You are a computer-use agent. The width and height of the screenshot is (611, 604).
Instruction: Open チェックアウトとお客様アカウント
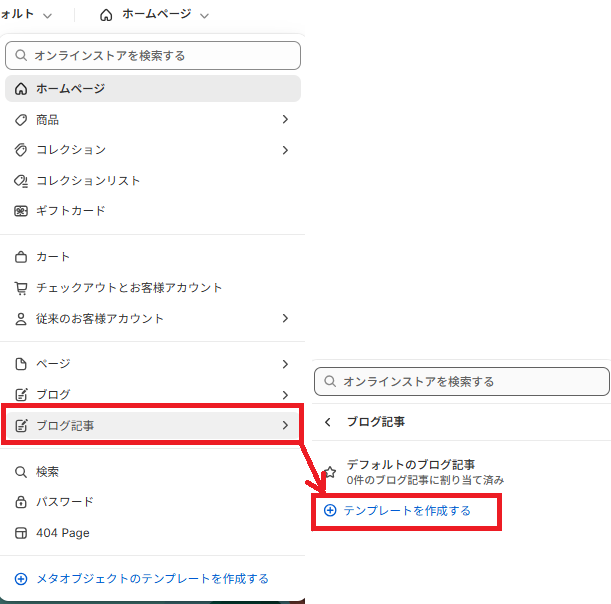129,288
